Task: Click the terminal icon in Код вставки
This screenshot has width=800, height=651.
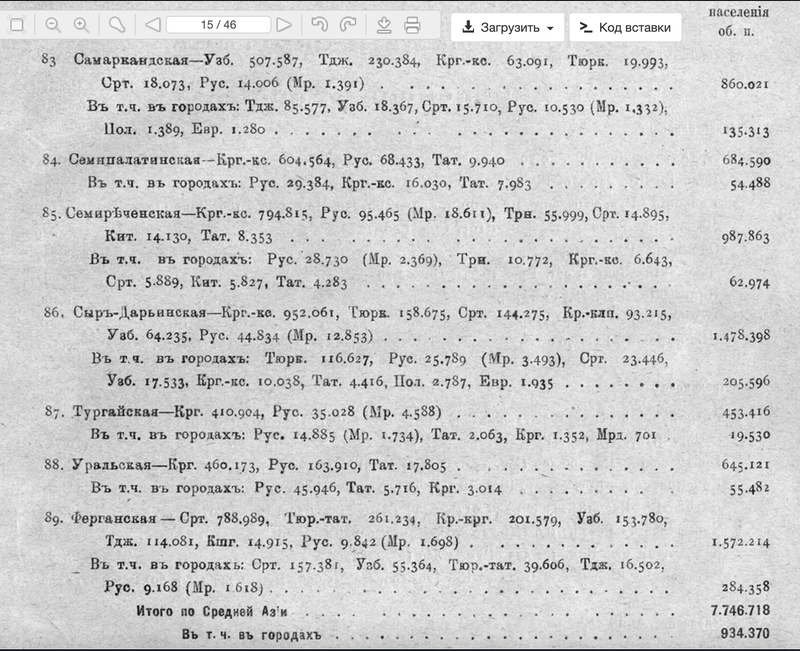Action: click(586, 28)
